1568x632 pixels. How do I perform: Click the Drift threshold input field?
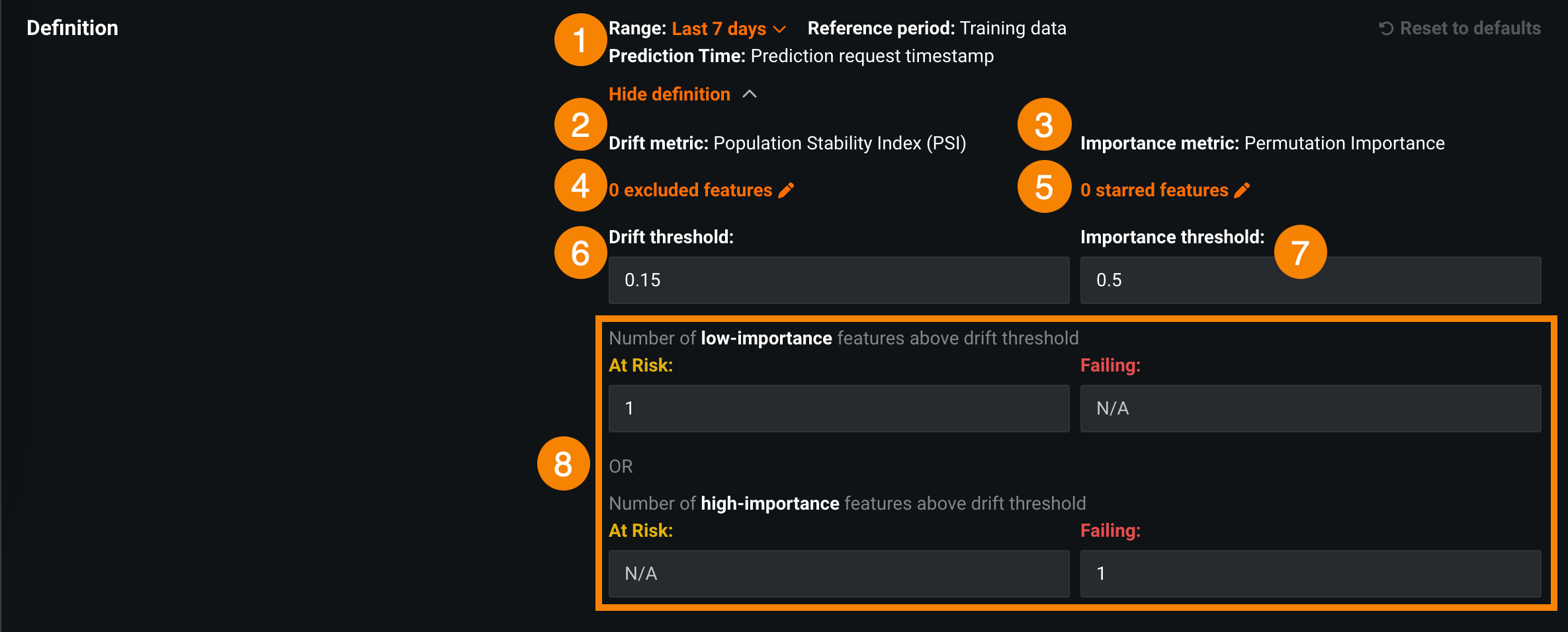click(838, 280)
